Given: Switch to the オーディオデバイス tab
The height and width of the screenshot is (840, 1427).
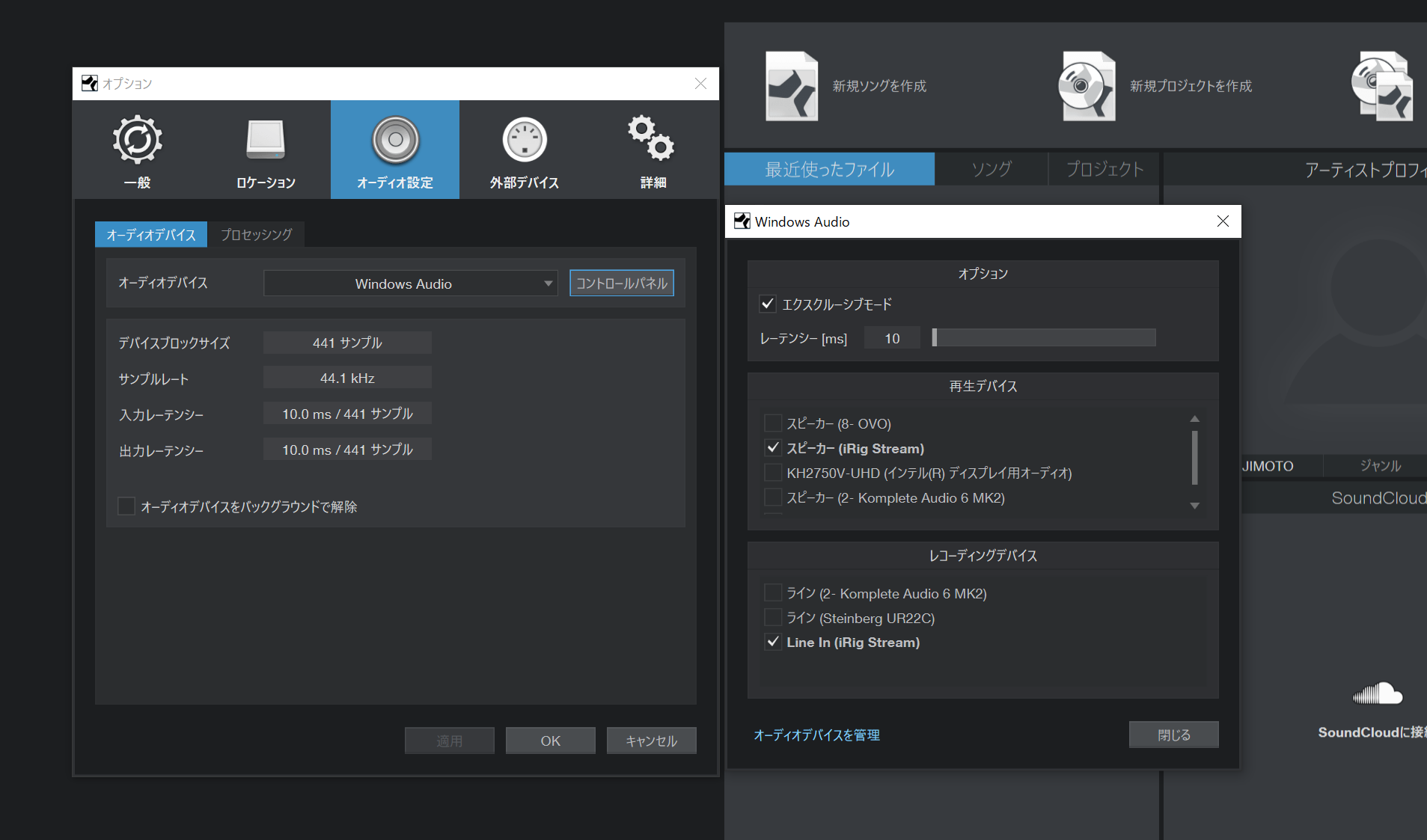Looking at the screenshot, I should [151, 235].
